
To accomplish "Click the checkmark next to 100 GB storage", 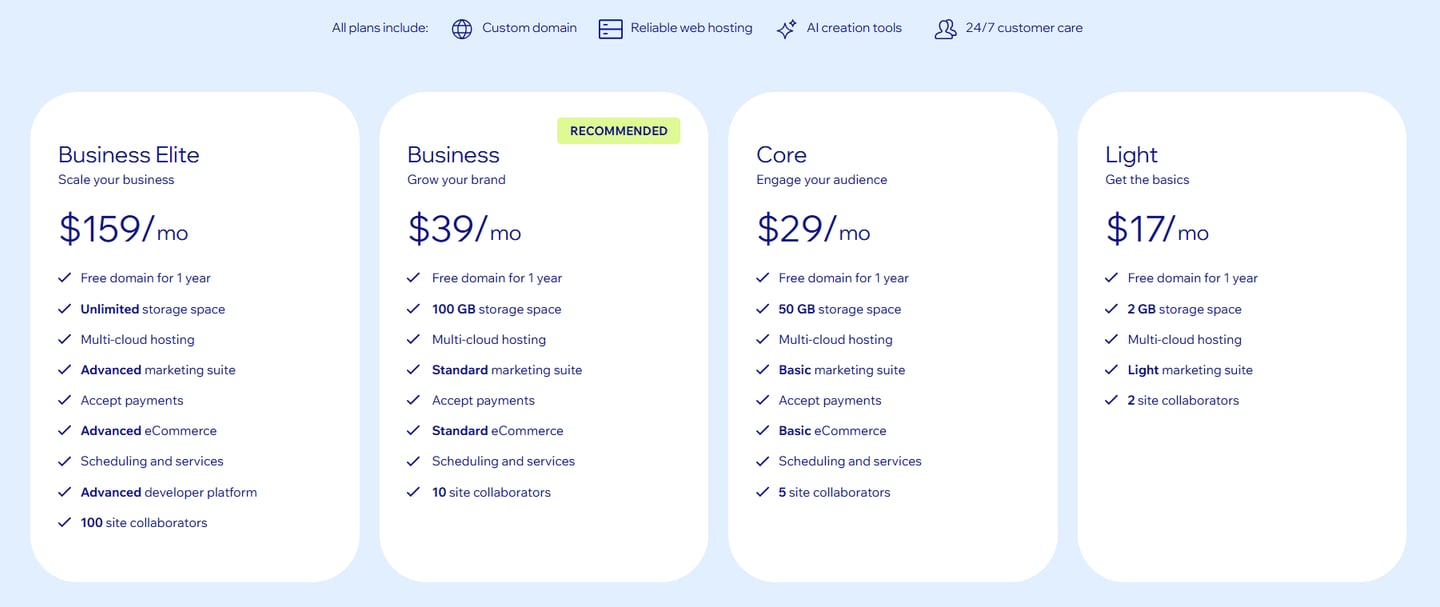I will tap(413, 309).
